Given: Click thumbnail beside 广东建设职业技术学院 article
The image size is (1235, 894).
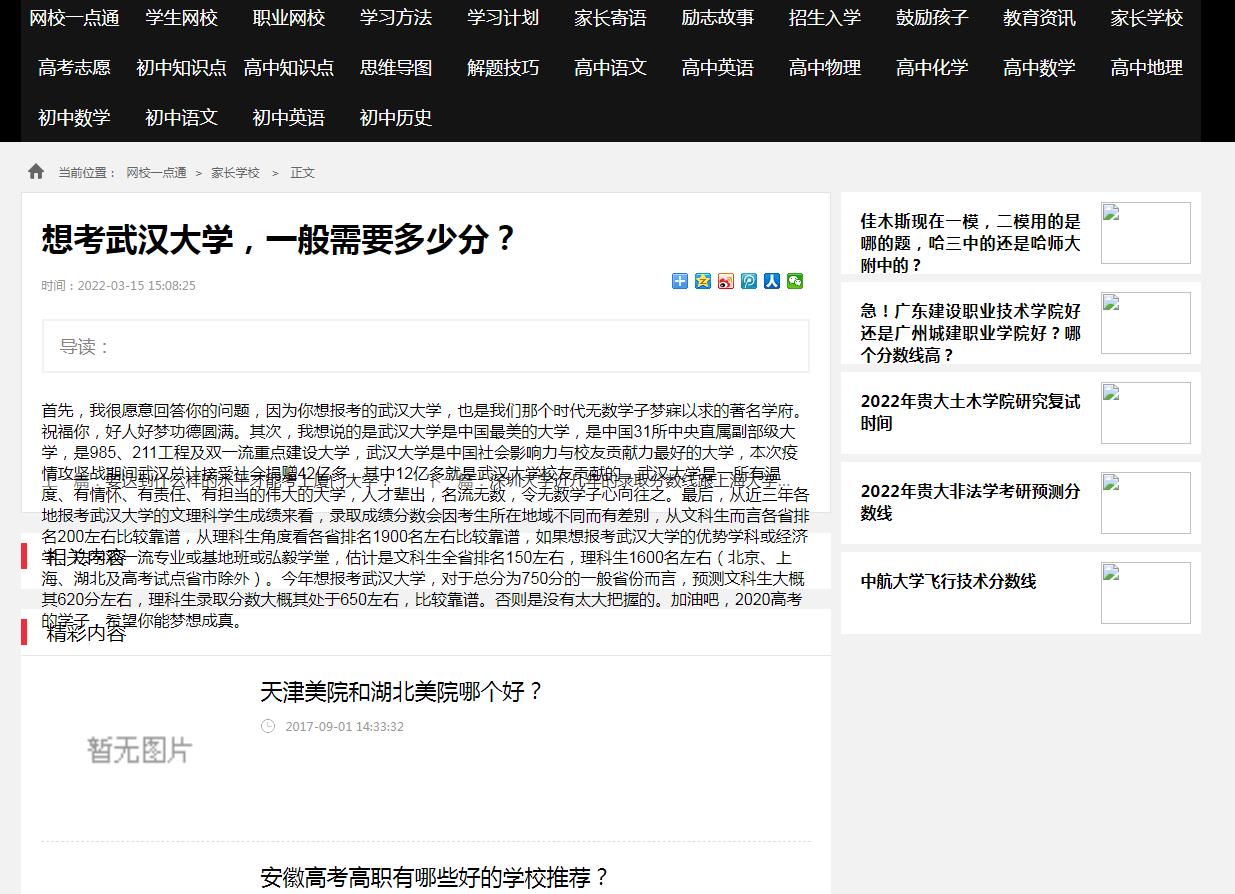Looking at the screenshot, I should coord(1146,323).
